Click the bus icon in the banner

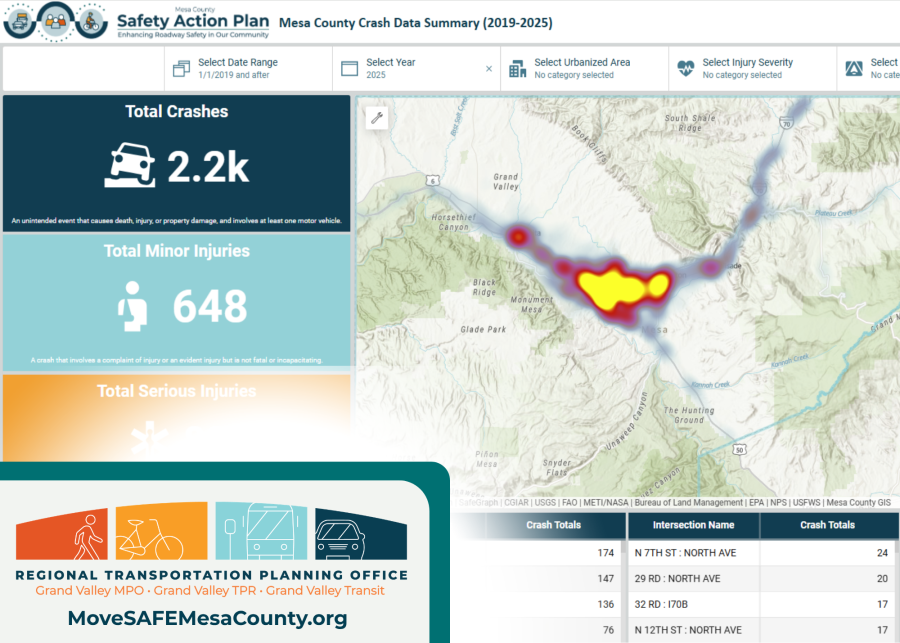point(261,531)
